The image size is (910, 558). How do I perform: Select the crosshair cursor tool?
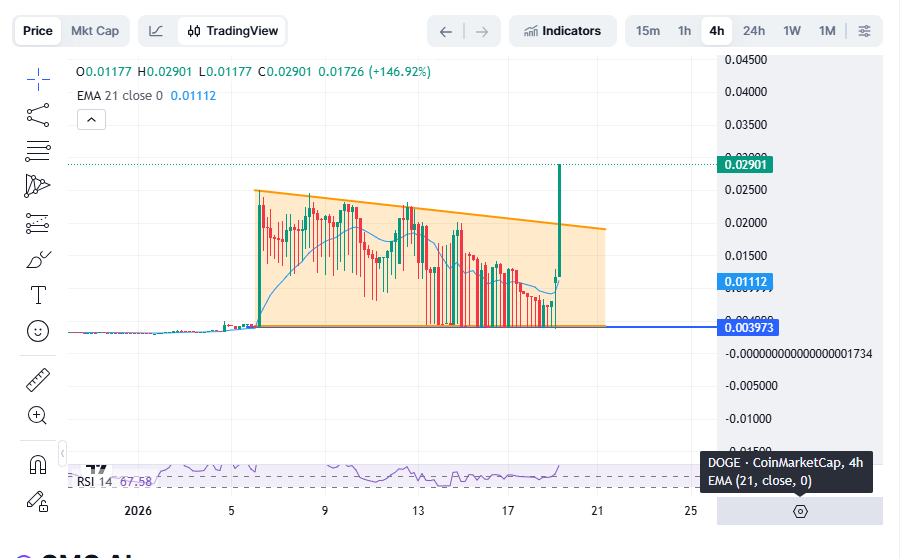coord(38,77)
